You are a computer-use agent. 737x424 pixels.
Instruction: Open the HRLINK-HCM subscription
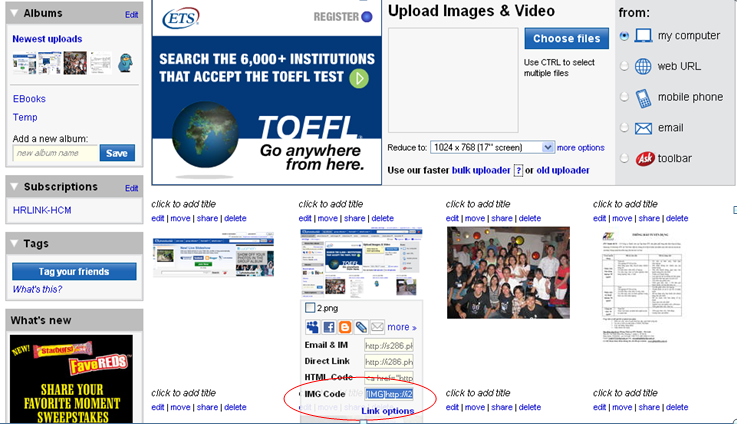coord(42,210)
